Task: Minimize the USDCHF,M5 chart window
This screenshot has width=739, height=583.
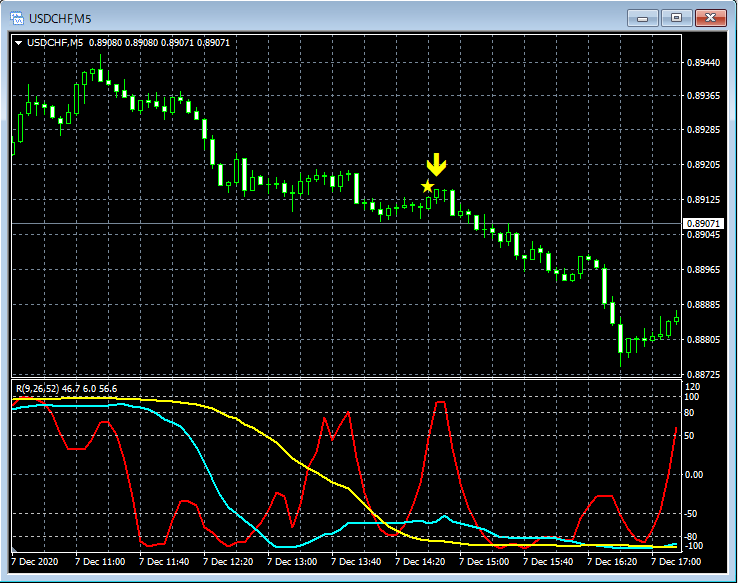Action: 646,17
